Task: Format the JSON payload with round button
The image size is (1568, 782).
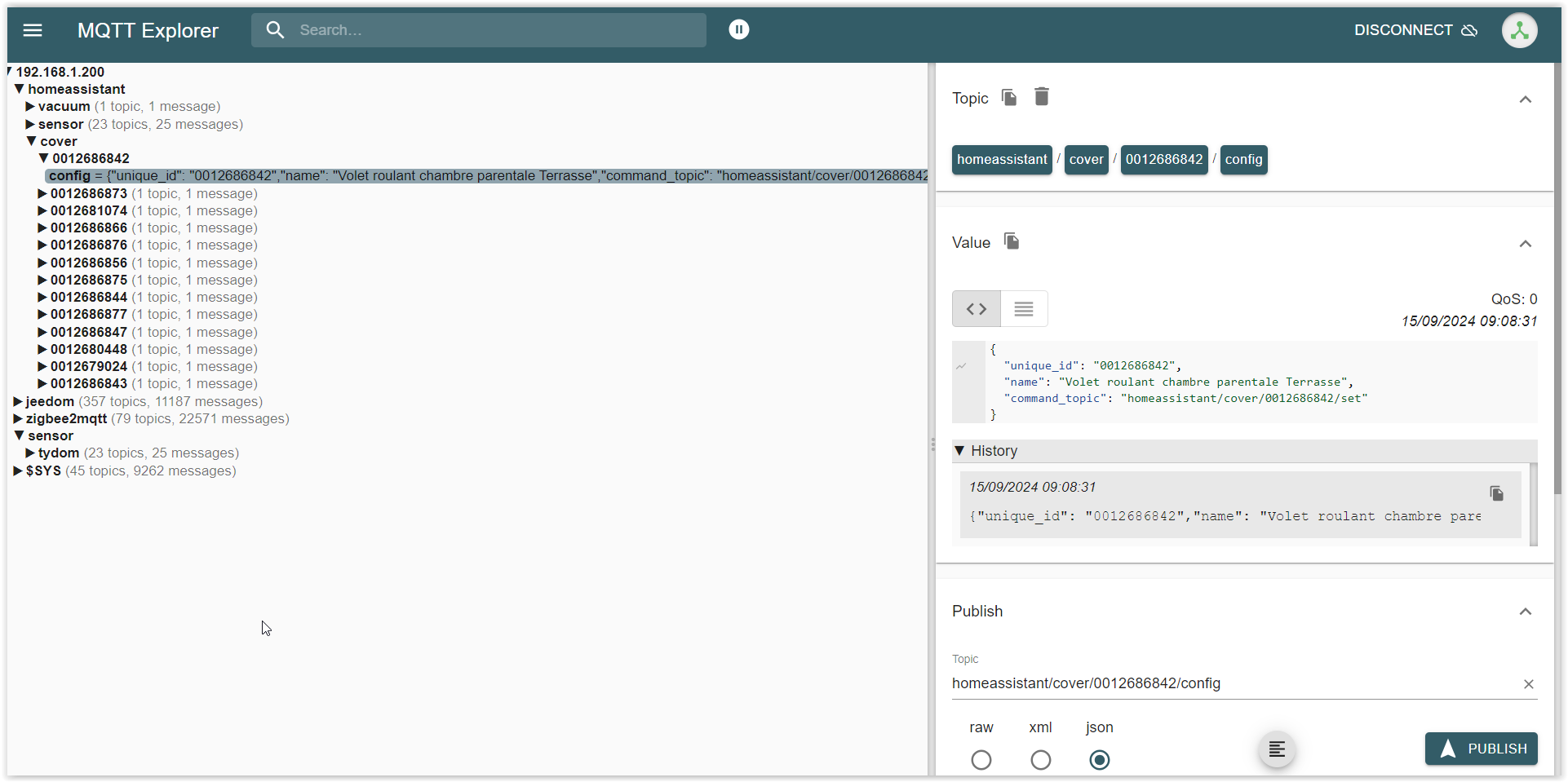Action: (x=1277, y=749)
